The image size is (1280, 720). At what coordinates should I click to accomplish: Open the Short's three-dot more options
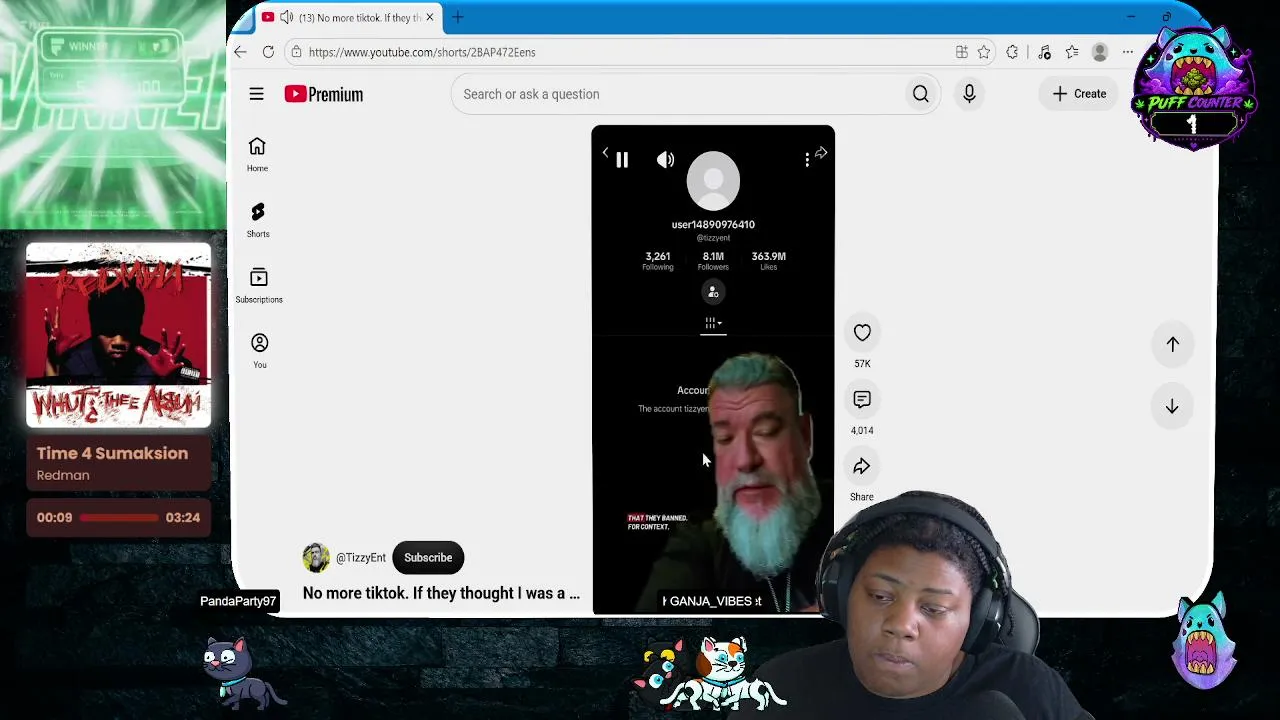click(x=807, y=160)
